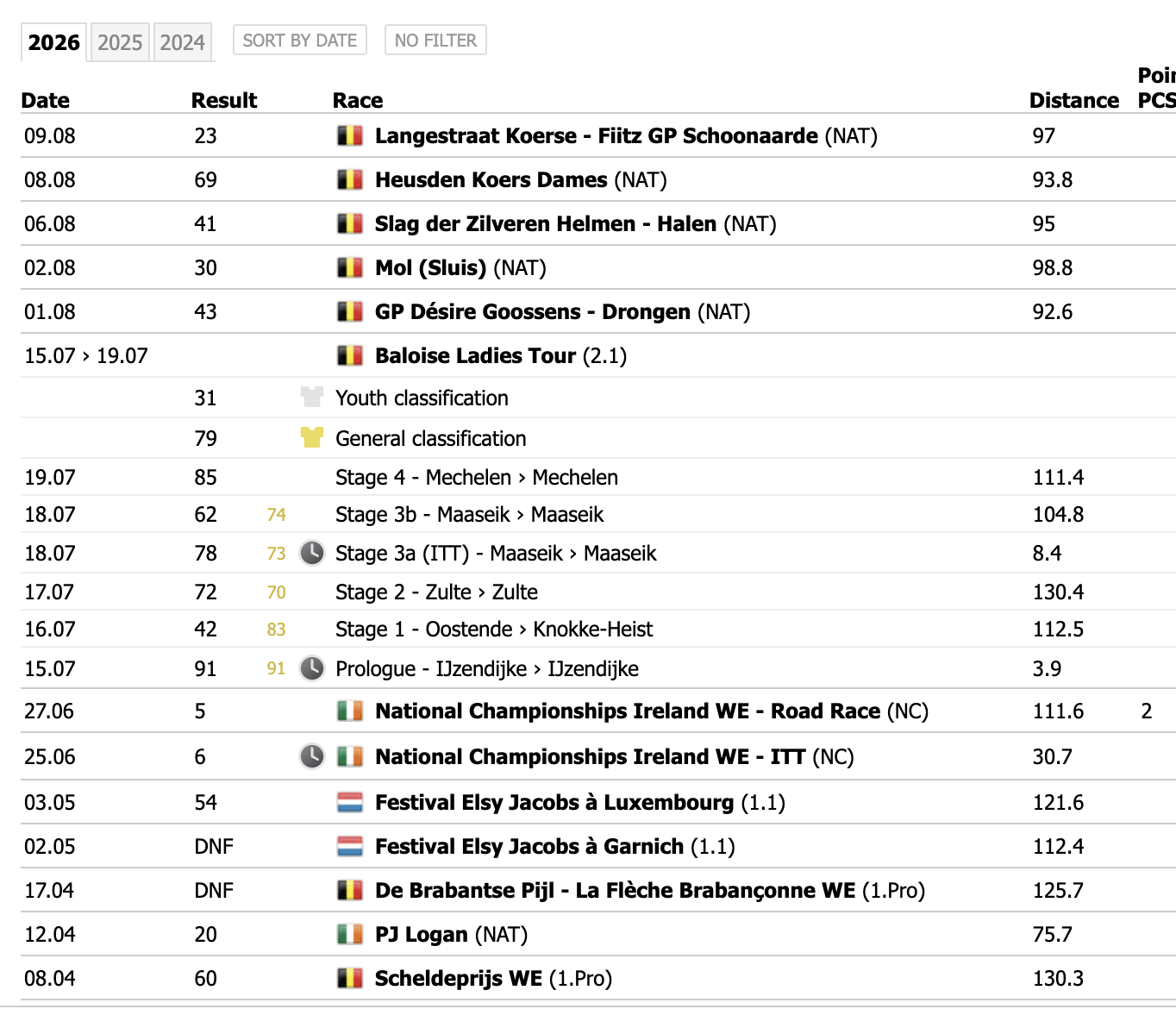The width and height of the screenshot is (1176, 1009).
Task: Click Belgian flag beside Scheldeprijs WE
Action: click(x=349, y=979)
